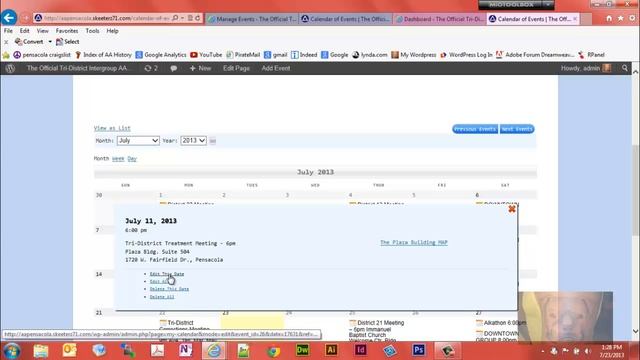Screen dimensions: 640x360
Task: Open the Edit menu
Action: pyautogui.click(x=24, y=31)
